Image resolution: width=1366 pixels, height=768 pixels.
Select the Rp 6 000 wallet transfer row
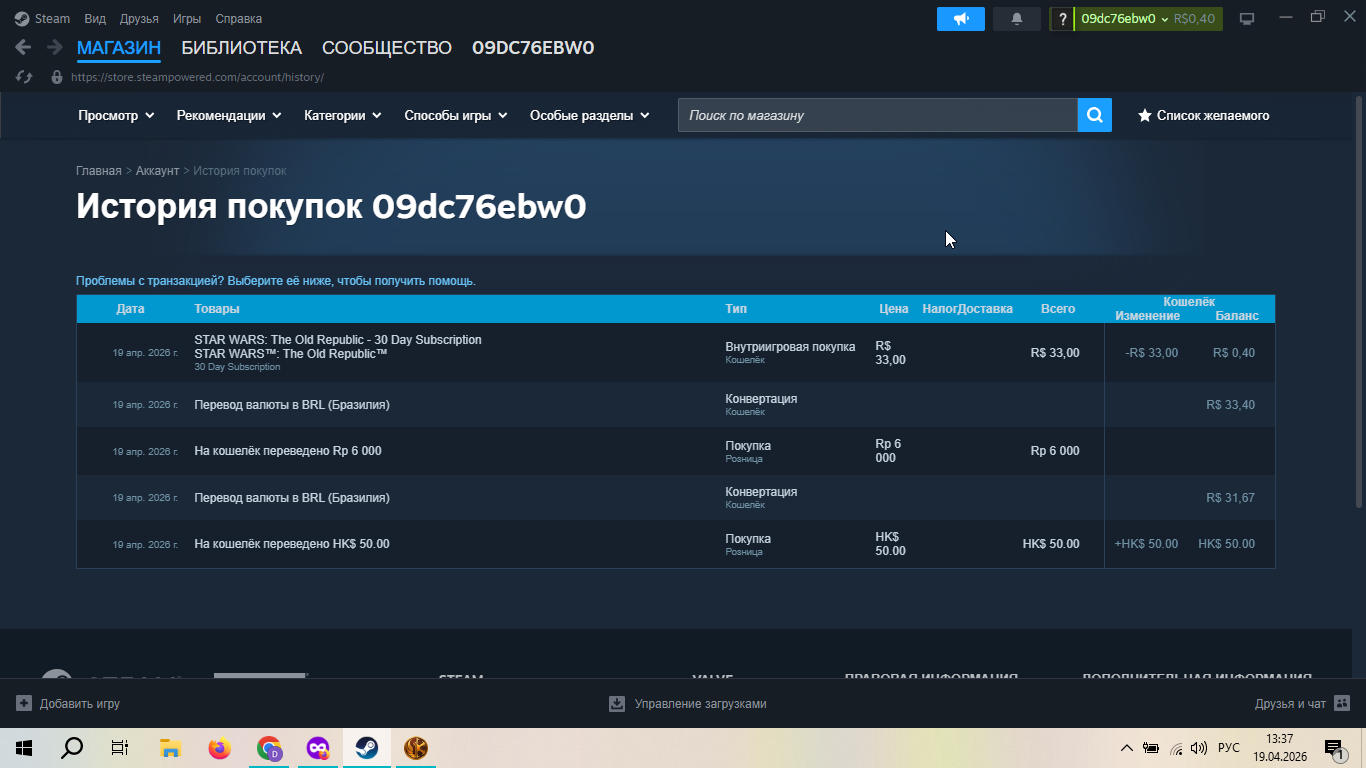tap(676, 451)
